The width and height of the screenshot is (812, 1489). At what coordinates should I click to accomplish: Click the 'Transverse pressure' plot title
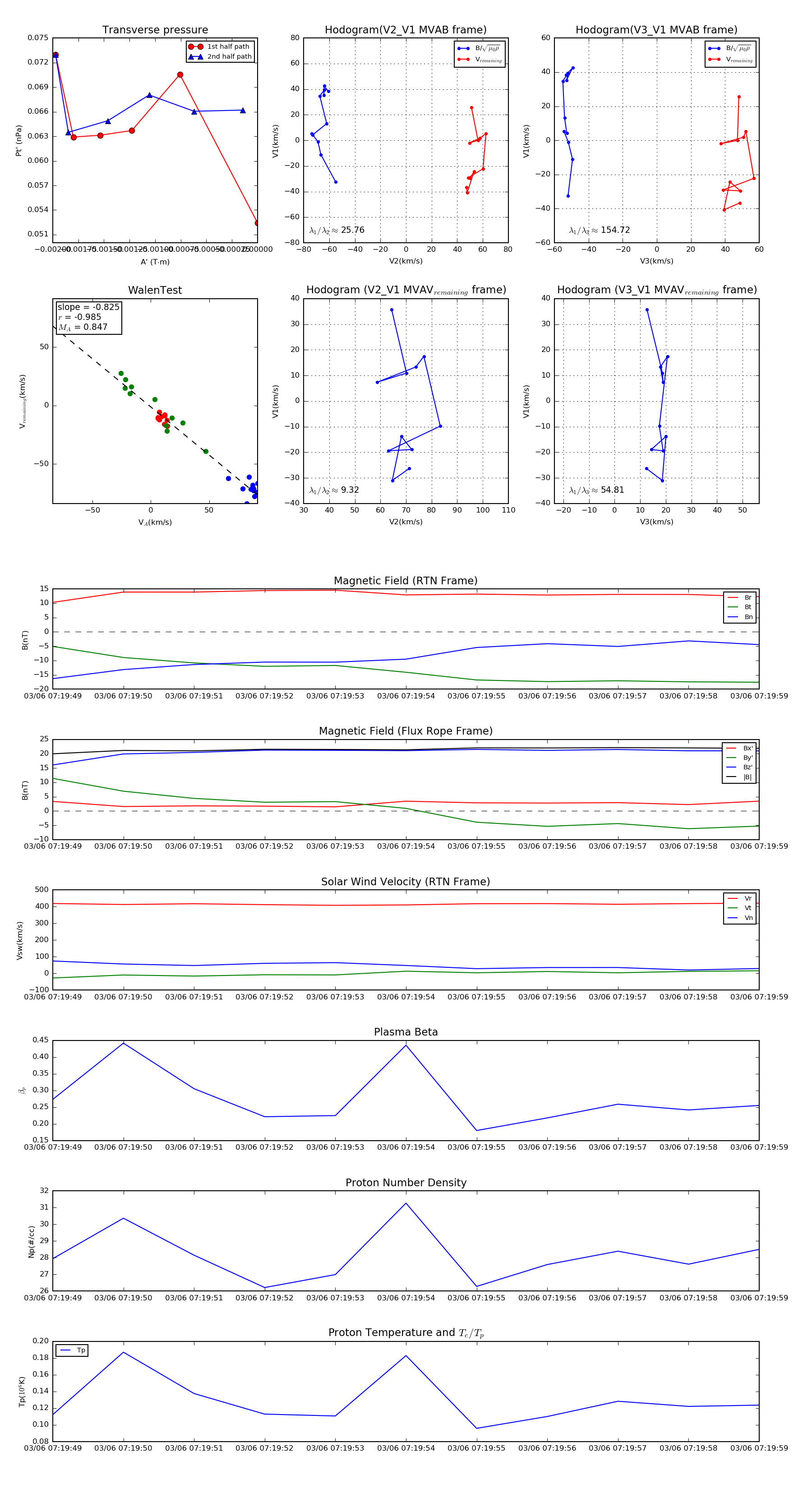coord(155,30)
